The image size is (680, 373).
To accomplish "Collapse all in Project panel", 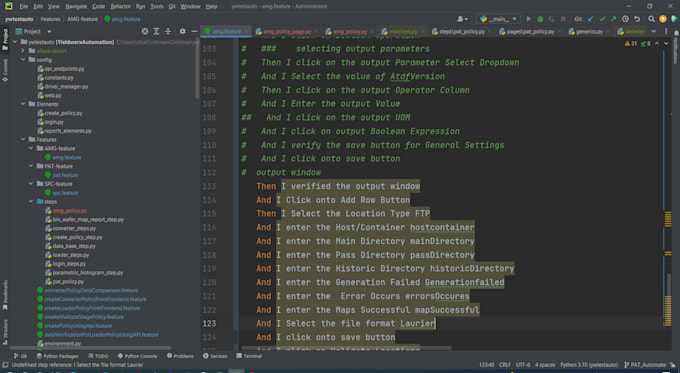I will tap(168, 32).
